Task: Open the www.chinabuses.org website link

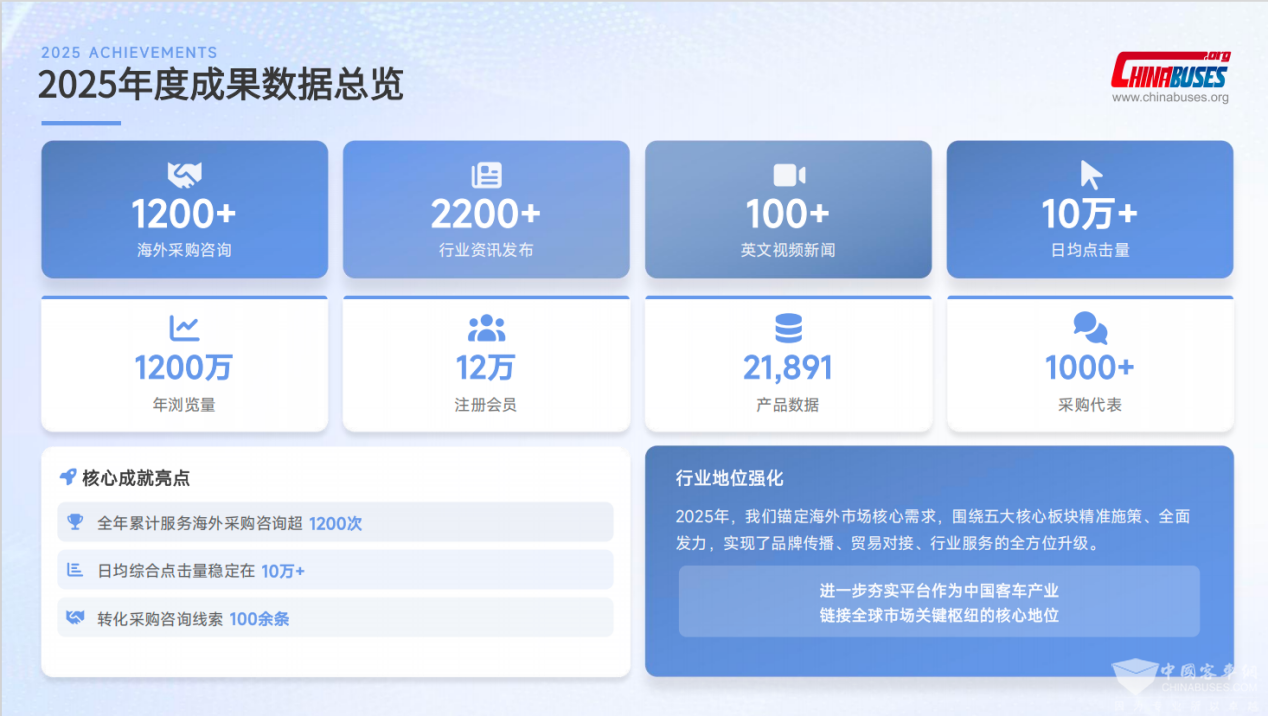Action: pyautogui.click(x=1170, y=98)
